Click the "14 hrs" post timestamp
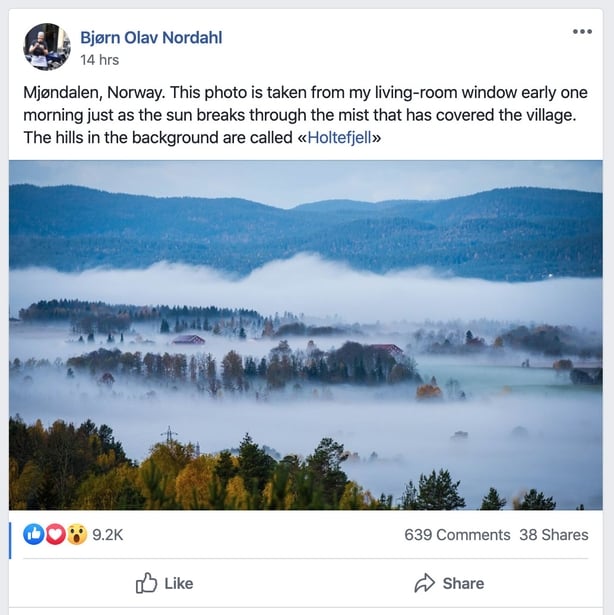The width and height of the screenshot is (614, 615). click(x=99, y=60)
